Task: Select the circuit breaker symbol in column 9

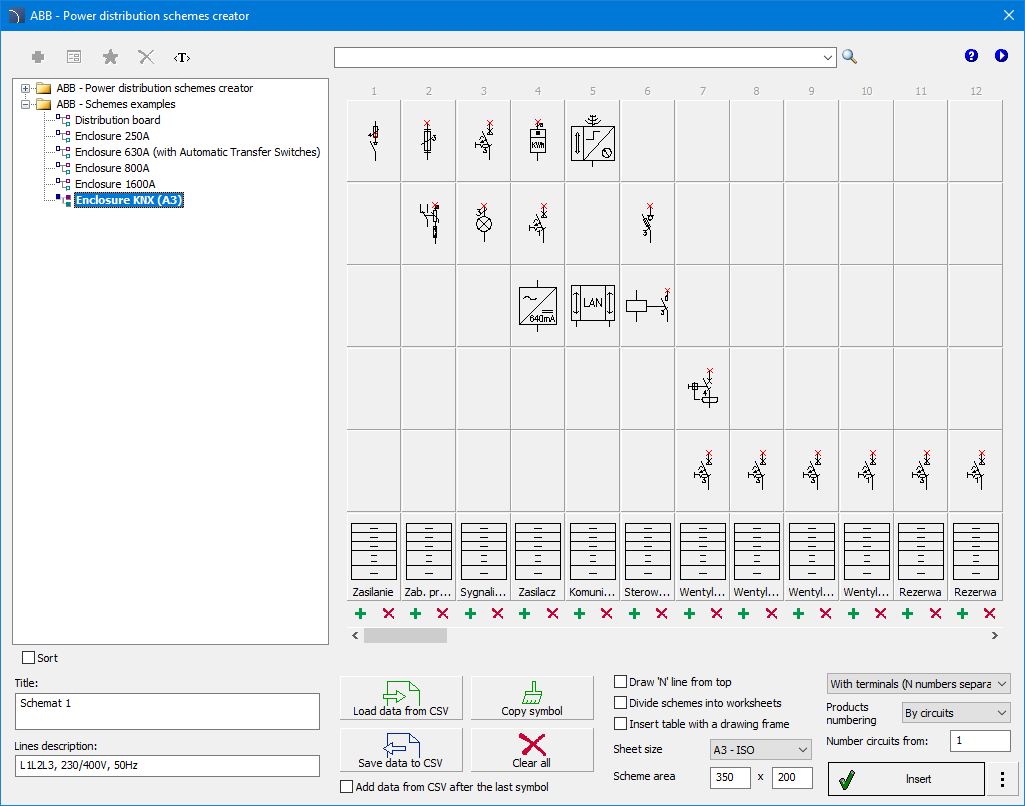Action: pyautogui.click(x=811, y=470)
